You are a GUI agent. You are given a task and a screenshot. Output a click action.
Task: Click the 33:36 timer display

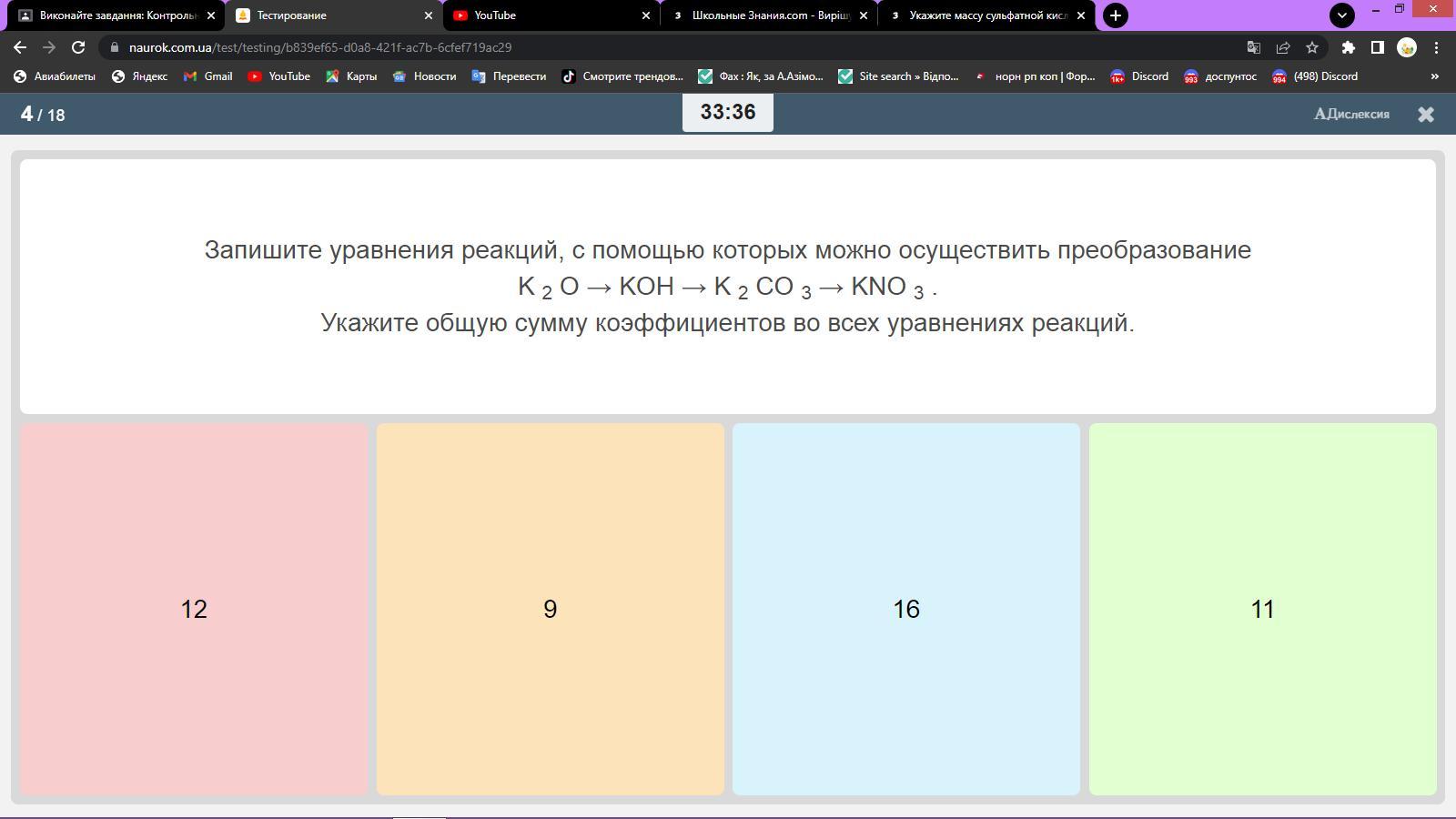[x=728, y=112]
